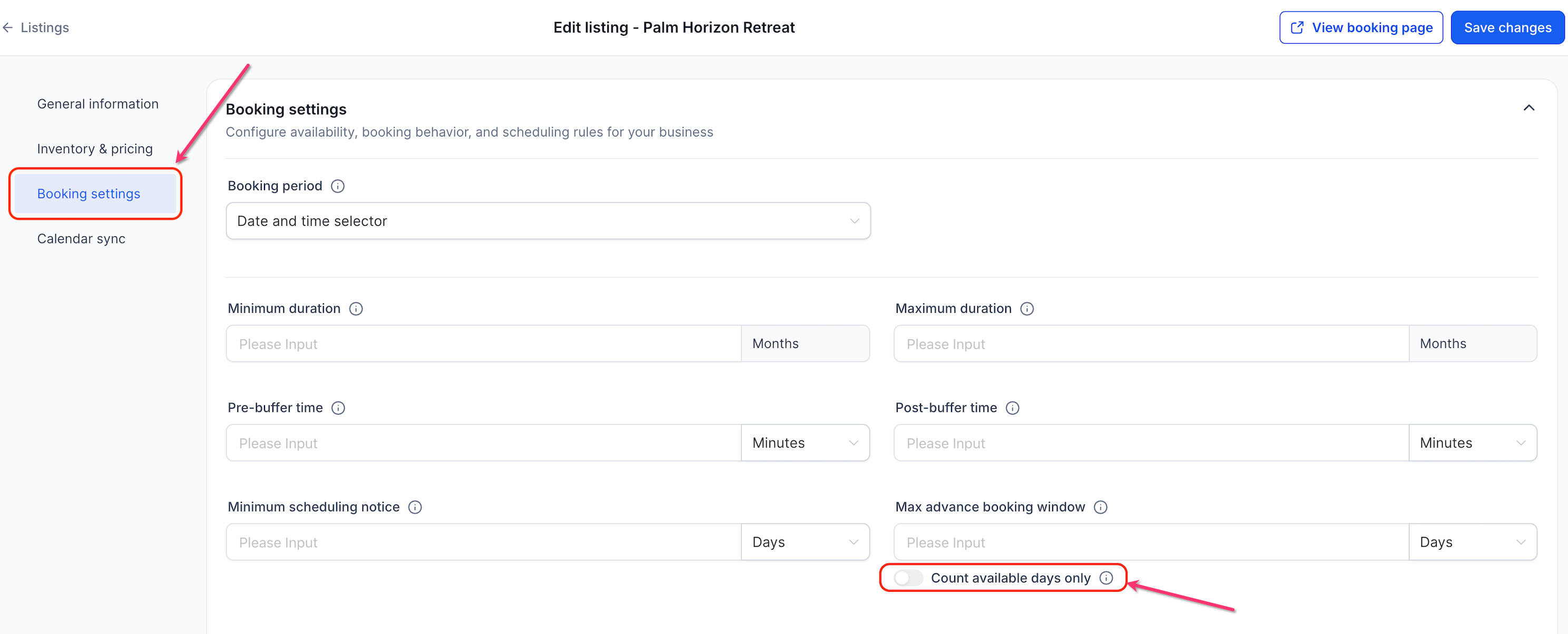
Task: Collapse the Booking settings section chevron
Action: [x=1528, y=108]
